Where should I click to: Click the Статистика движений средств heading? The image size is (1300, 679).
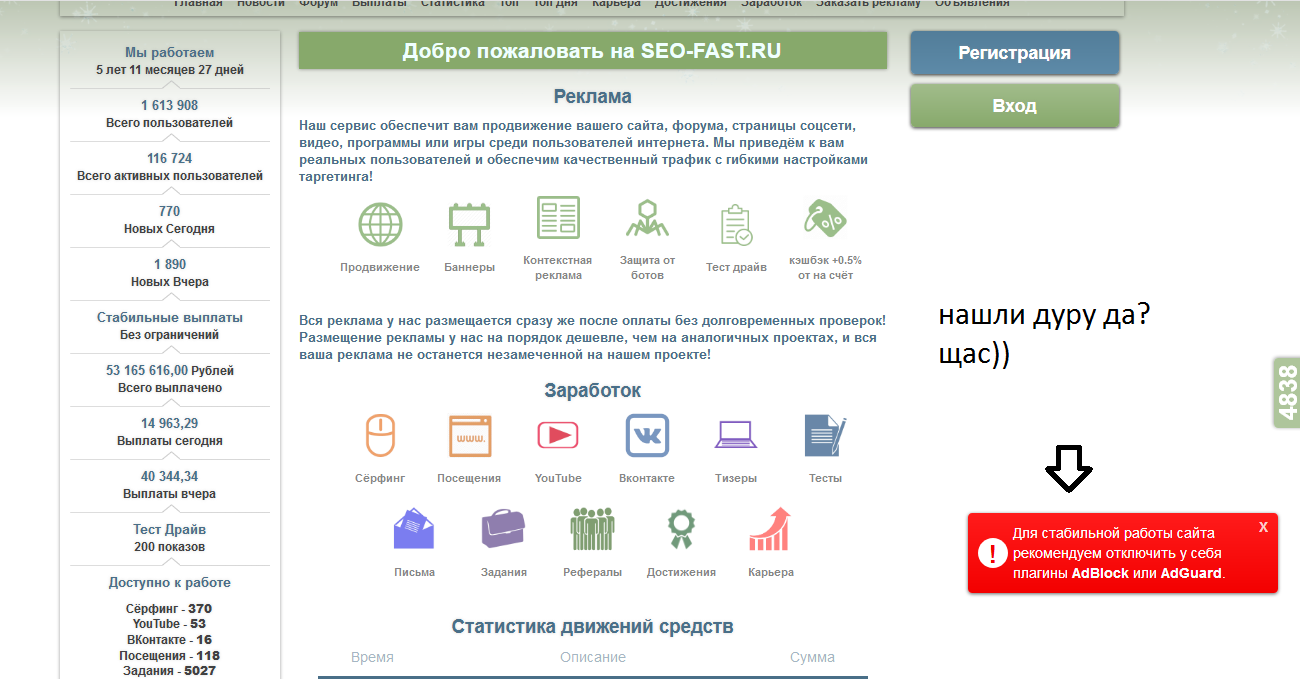pos(593,627)
